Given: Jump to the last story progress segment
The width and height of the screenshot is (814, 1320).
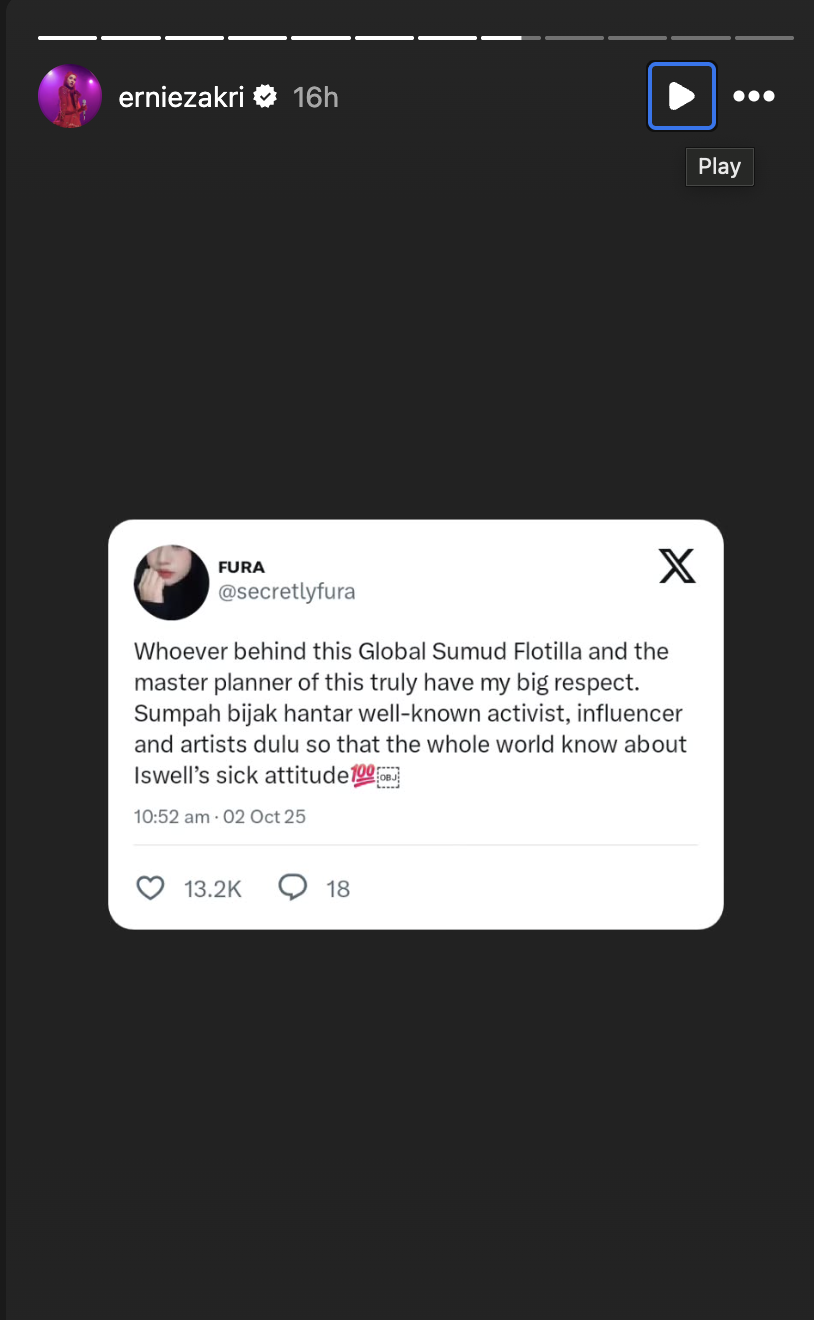Looking at the screenshot, I should click(764, 38).
